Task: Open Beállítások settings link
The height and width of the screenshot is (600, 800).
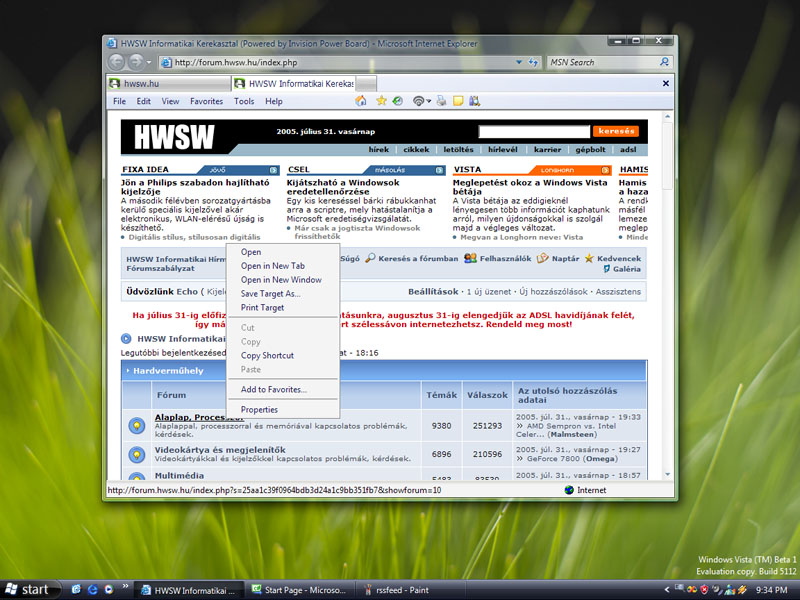Action: click(433, 292)
